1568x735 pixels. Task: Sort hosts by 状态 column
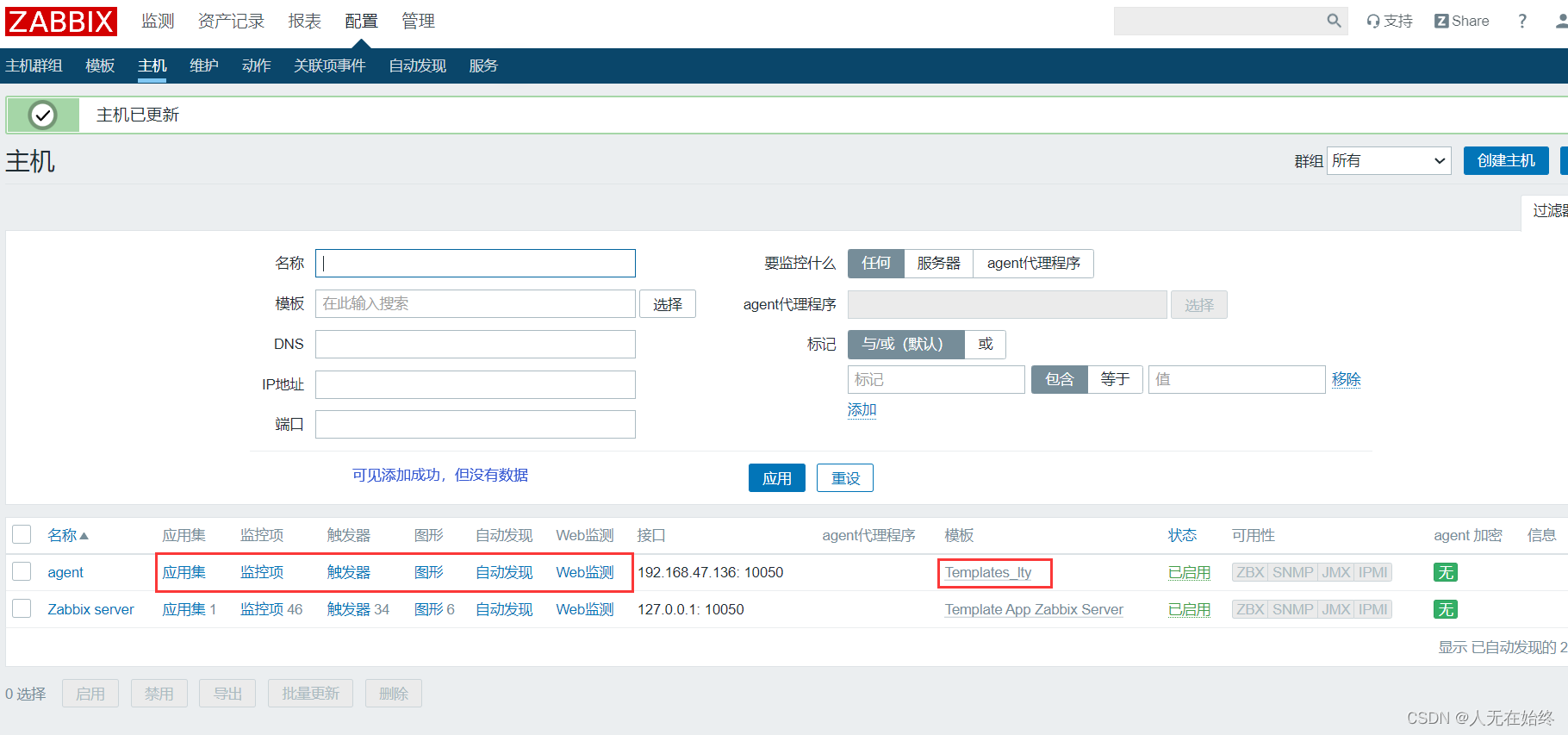(x=1182, y=535)
